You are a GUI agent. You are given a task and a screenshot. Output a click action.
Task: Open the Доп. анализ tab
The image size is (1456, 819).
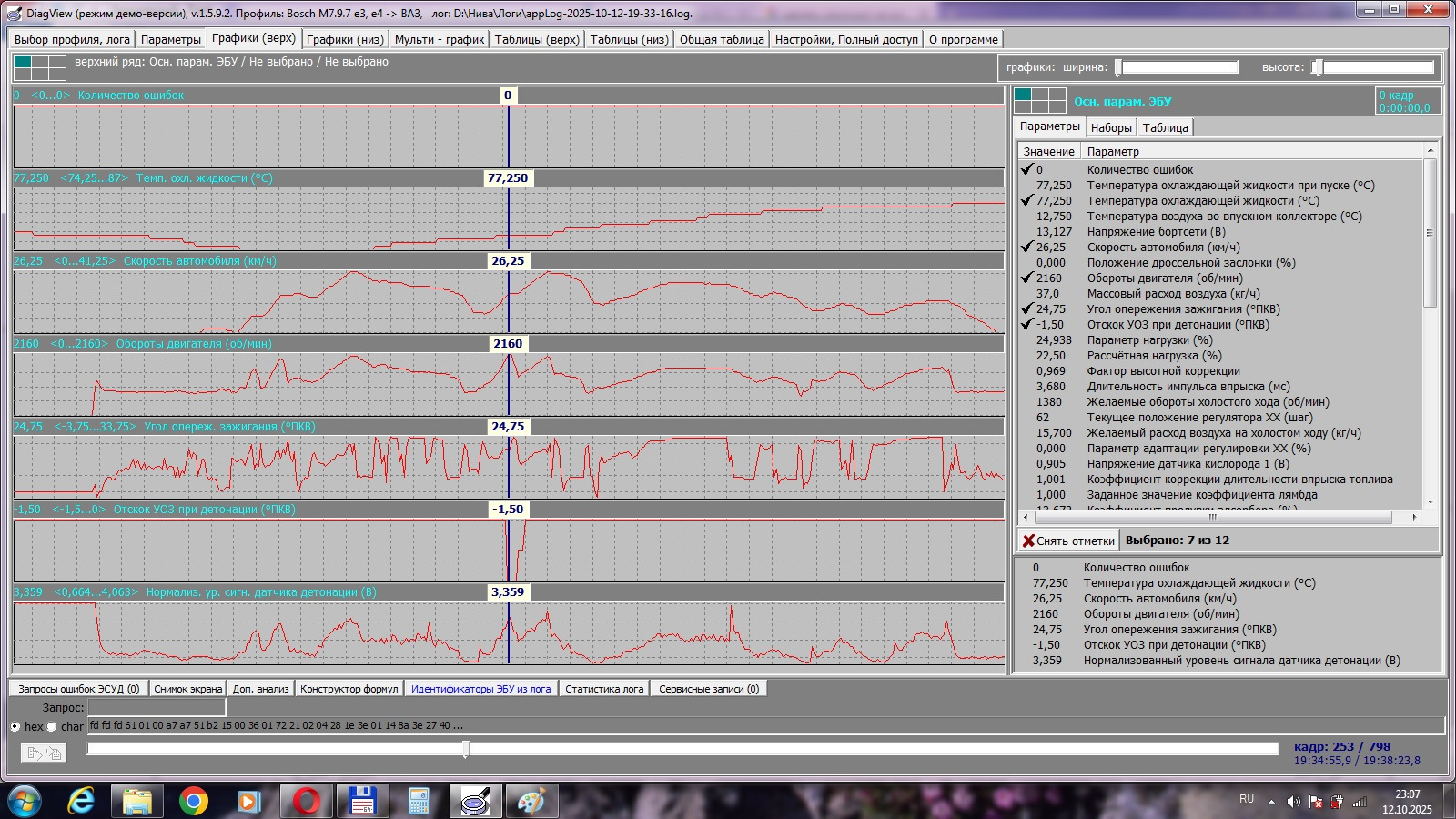[261, 689]
